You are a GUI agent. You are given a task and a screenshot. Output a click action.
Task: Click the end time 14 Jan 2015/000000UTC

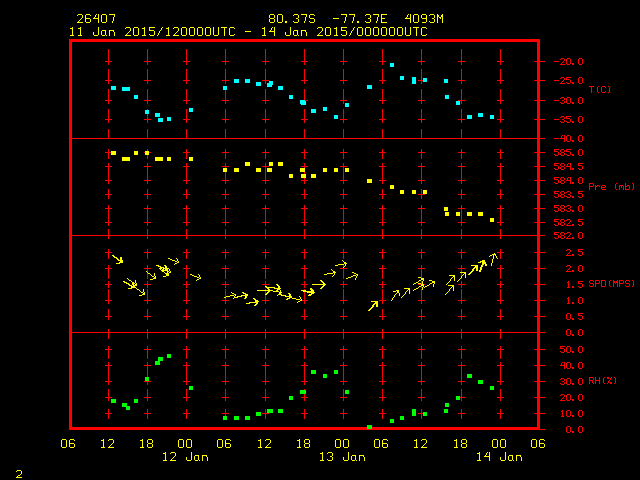pos(344,32)
